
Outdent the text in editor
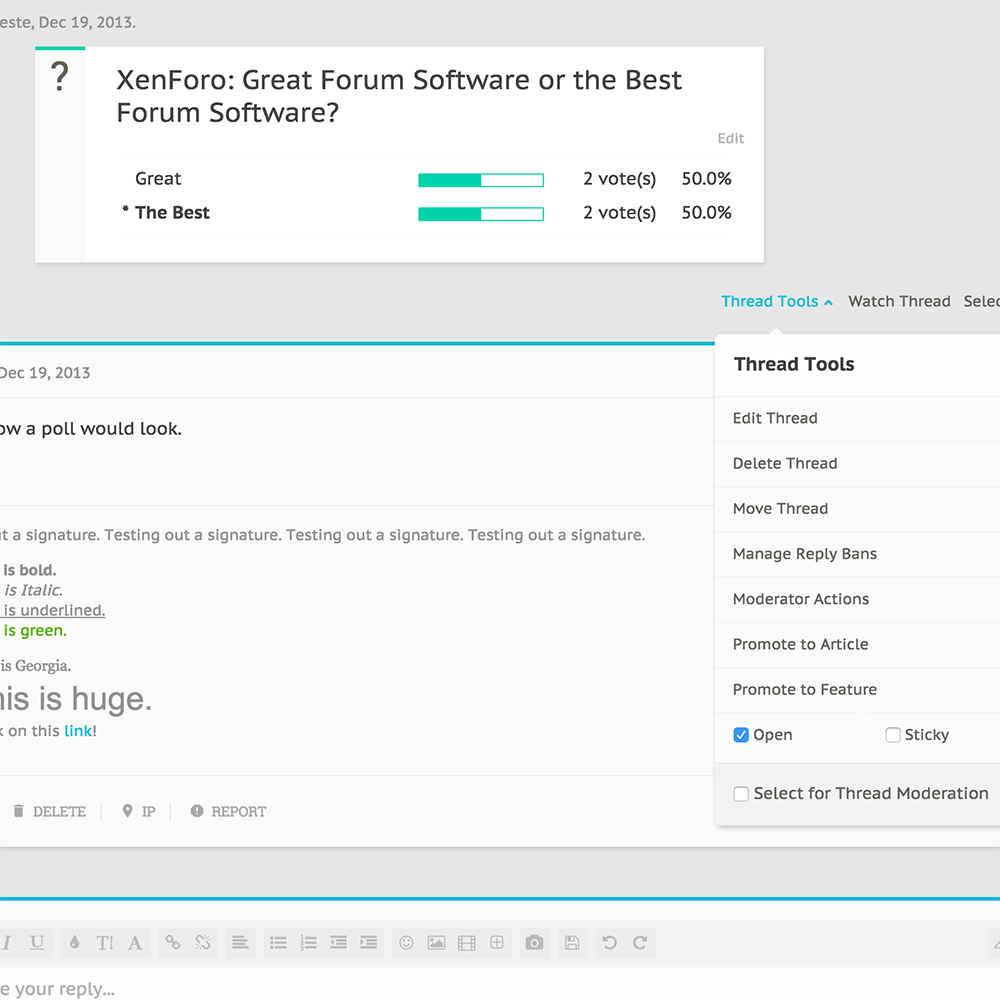pos(339,943)
